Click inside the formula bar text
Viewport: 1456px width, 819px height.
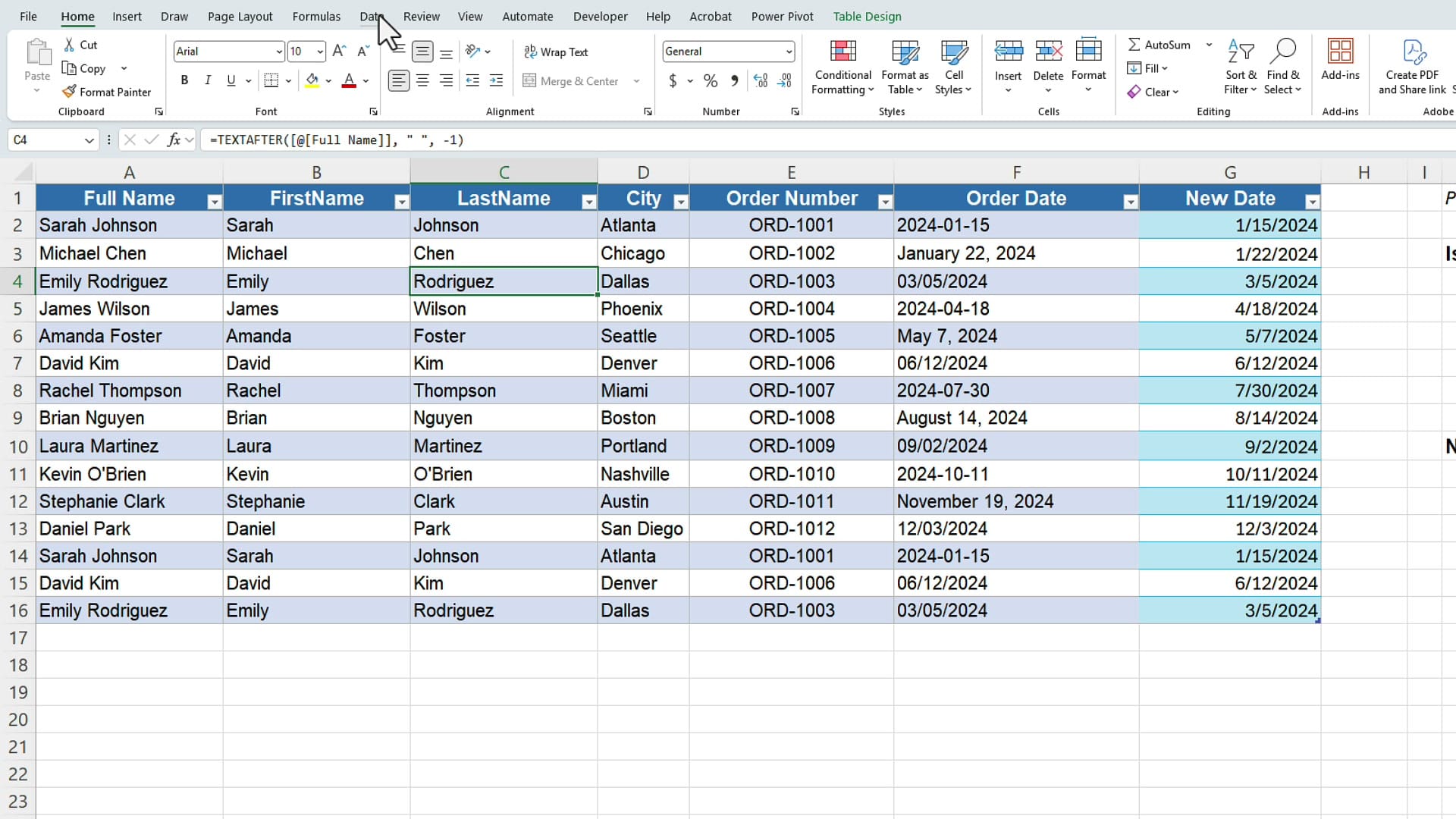[337, 140]
